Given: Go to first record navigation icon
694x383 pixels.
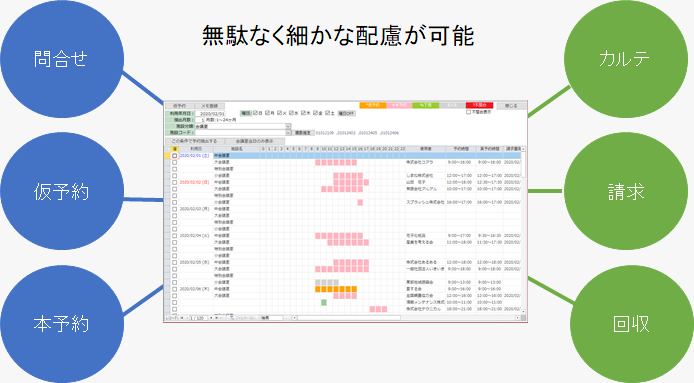Looking at the screenshot, I should (182, 318).
